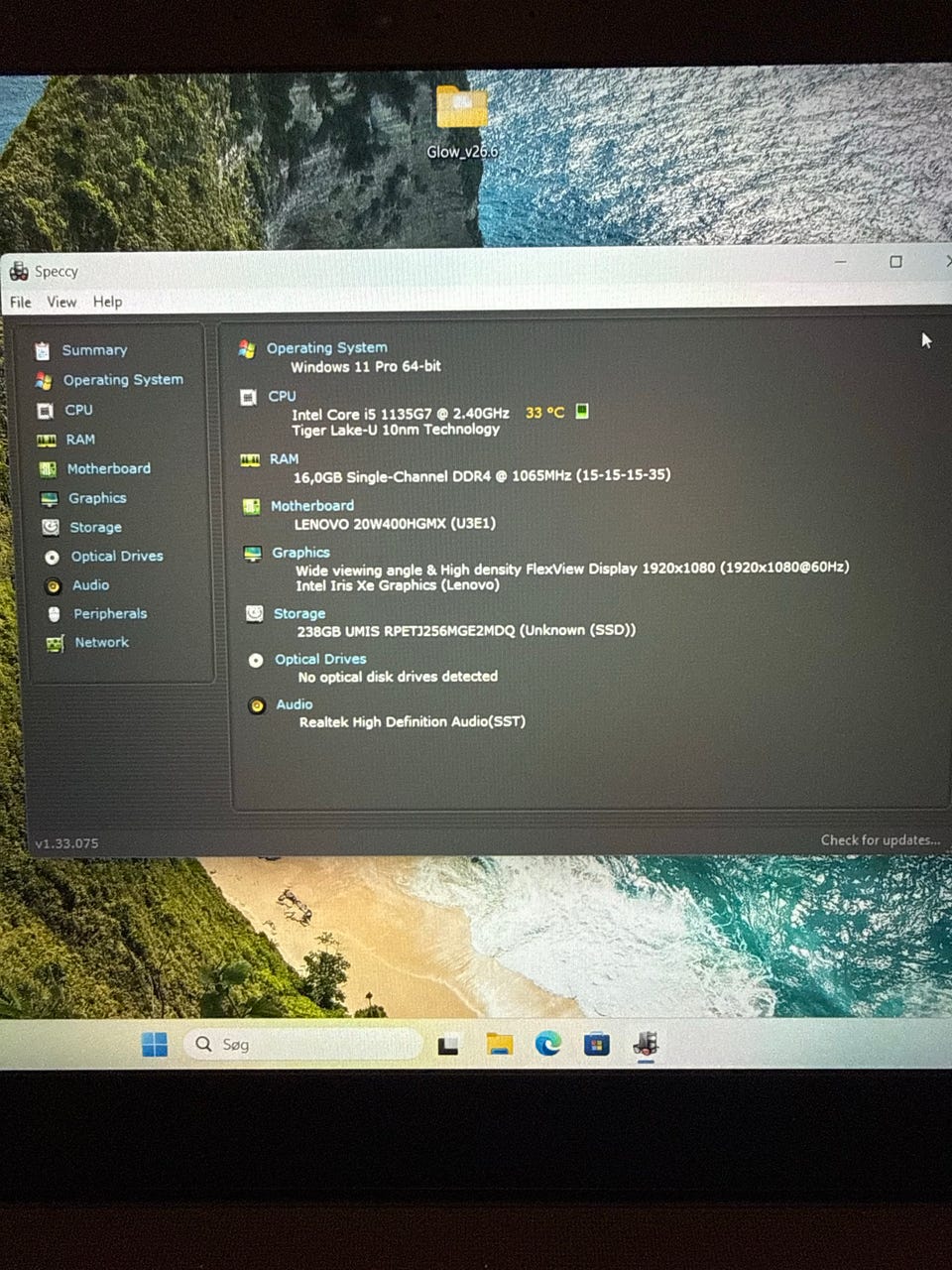Select the Storage drive icon in sidebar
Viewport: 952px width, 1270px height.
click(51, 528)
